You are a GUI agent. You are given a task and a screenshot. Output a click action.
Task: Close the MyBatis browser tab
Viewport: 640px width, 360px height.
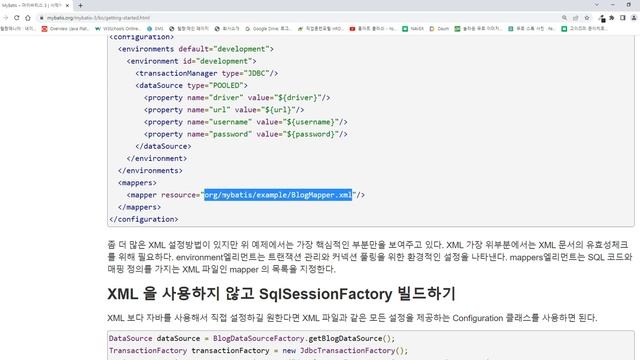tap(67, 6)
